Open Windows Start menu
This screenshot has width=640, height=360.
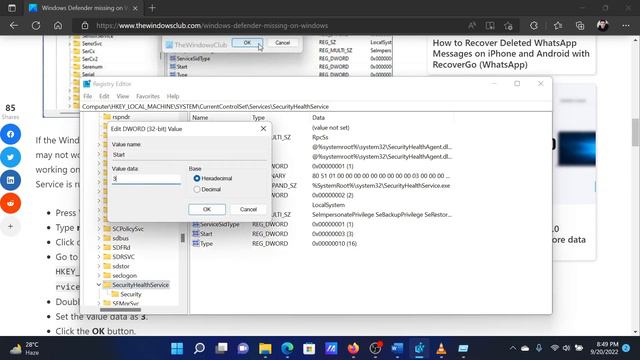pos(177,348)
